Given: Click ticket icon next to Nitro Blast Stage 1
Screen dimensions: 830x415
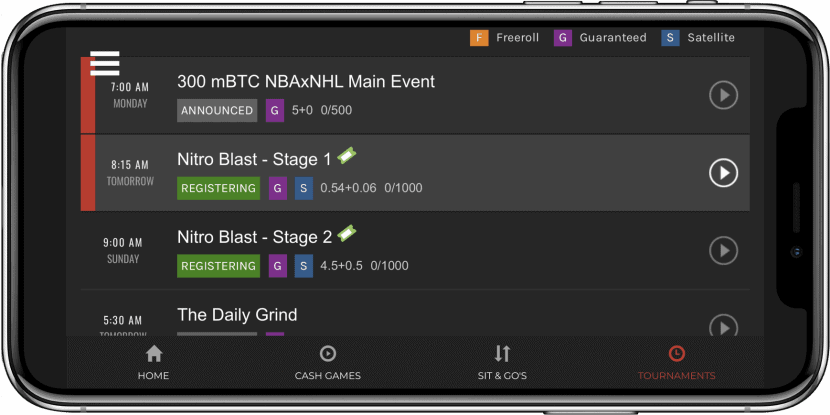Looking at the screenshot, I should pyautogui.click(x=347, y=156).
